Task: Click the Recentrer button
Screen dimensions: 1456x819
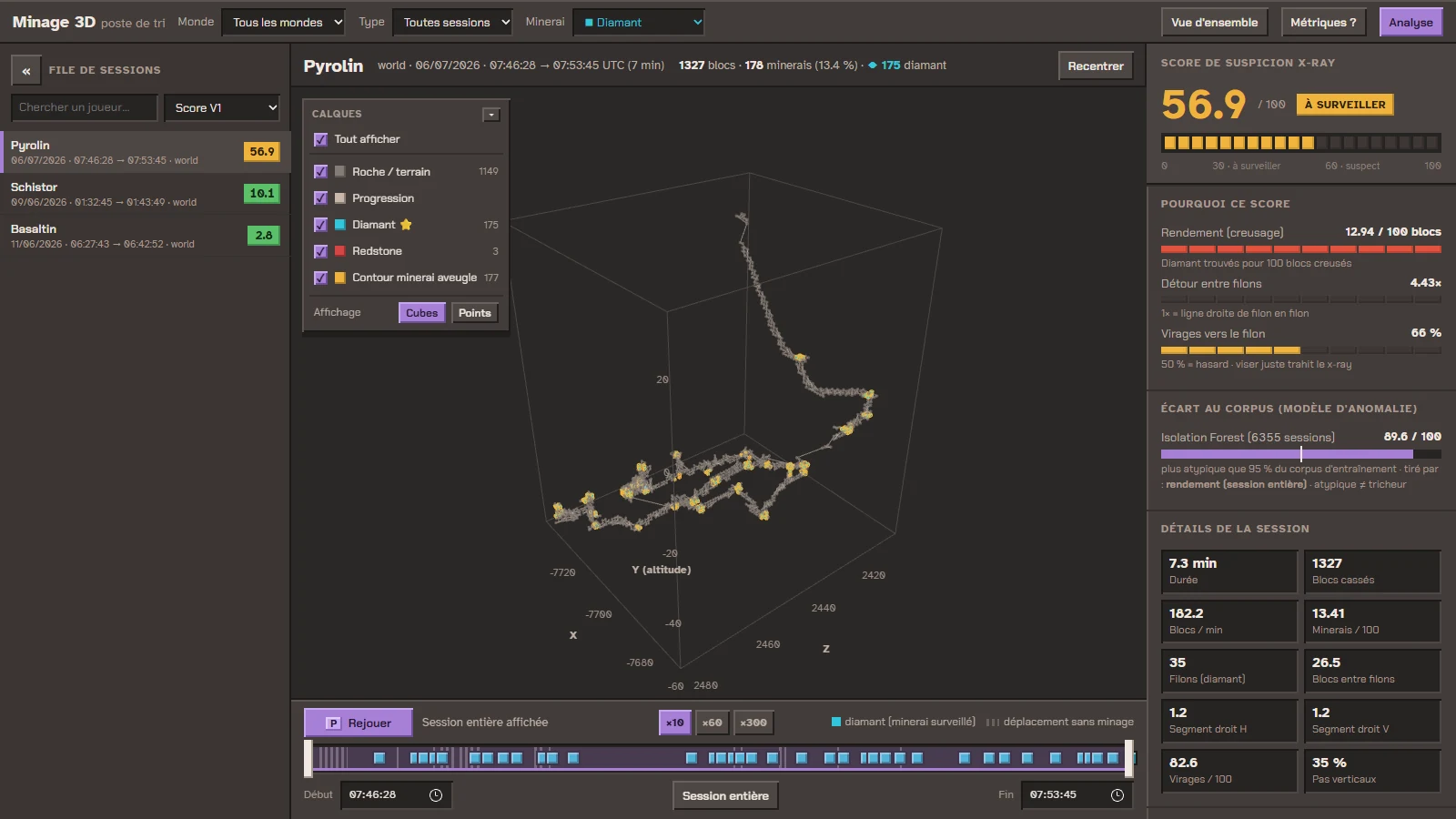Action: coord(1096,66)
